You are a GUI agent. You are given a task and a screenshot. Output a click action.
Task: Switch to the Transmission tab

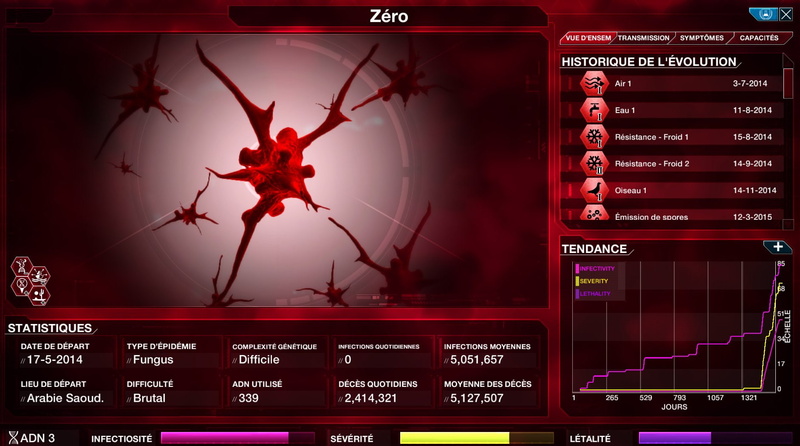(x=643, y=38)
